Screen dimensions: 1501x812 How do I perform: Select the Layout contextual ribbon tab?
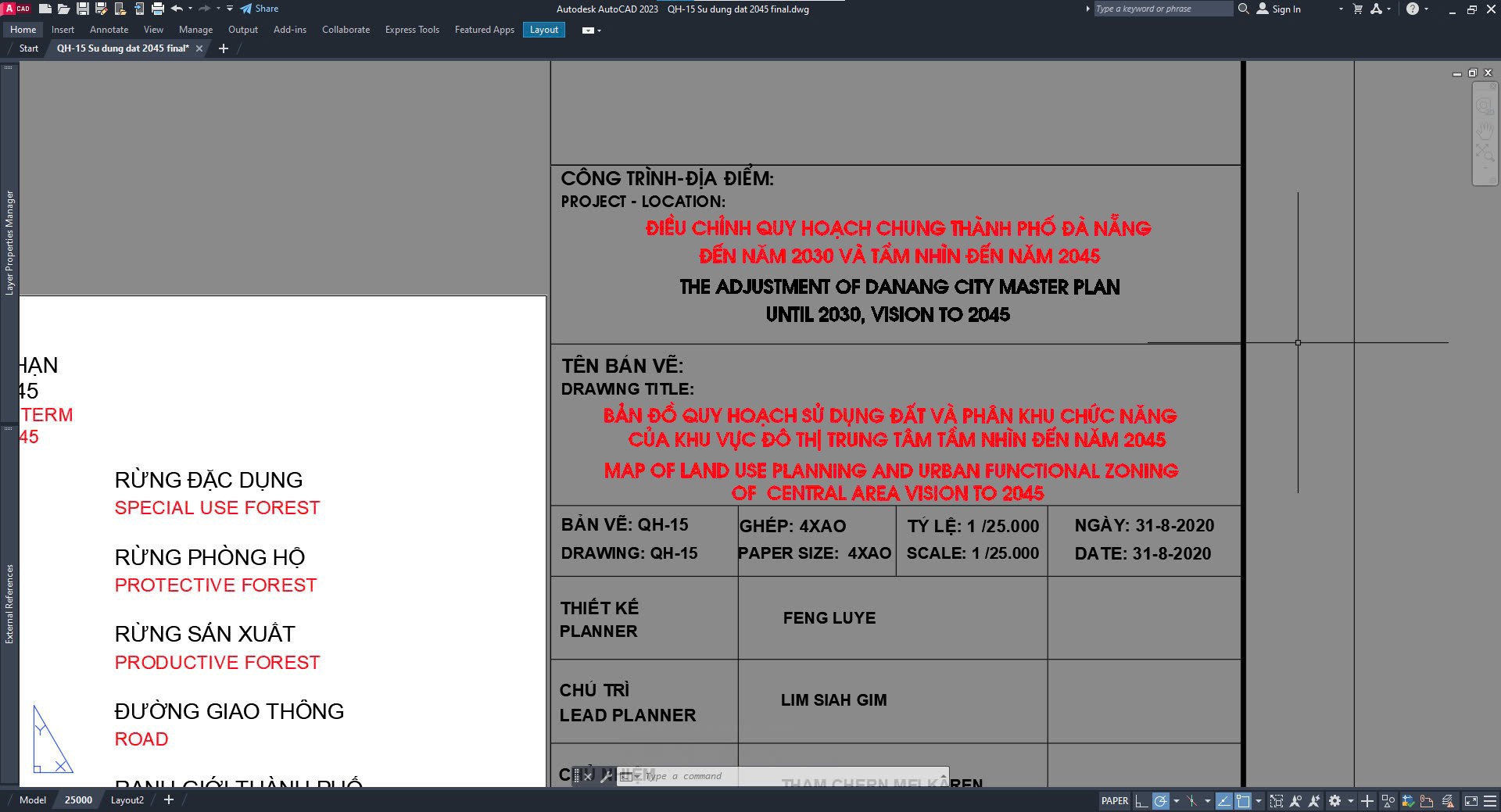click(x=544, y=30)
